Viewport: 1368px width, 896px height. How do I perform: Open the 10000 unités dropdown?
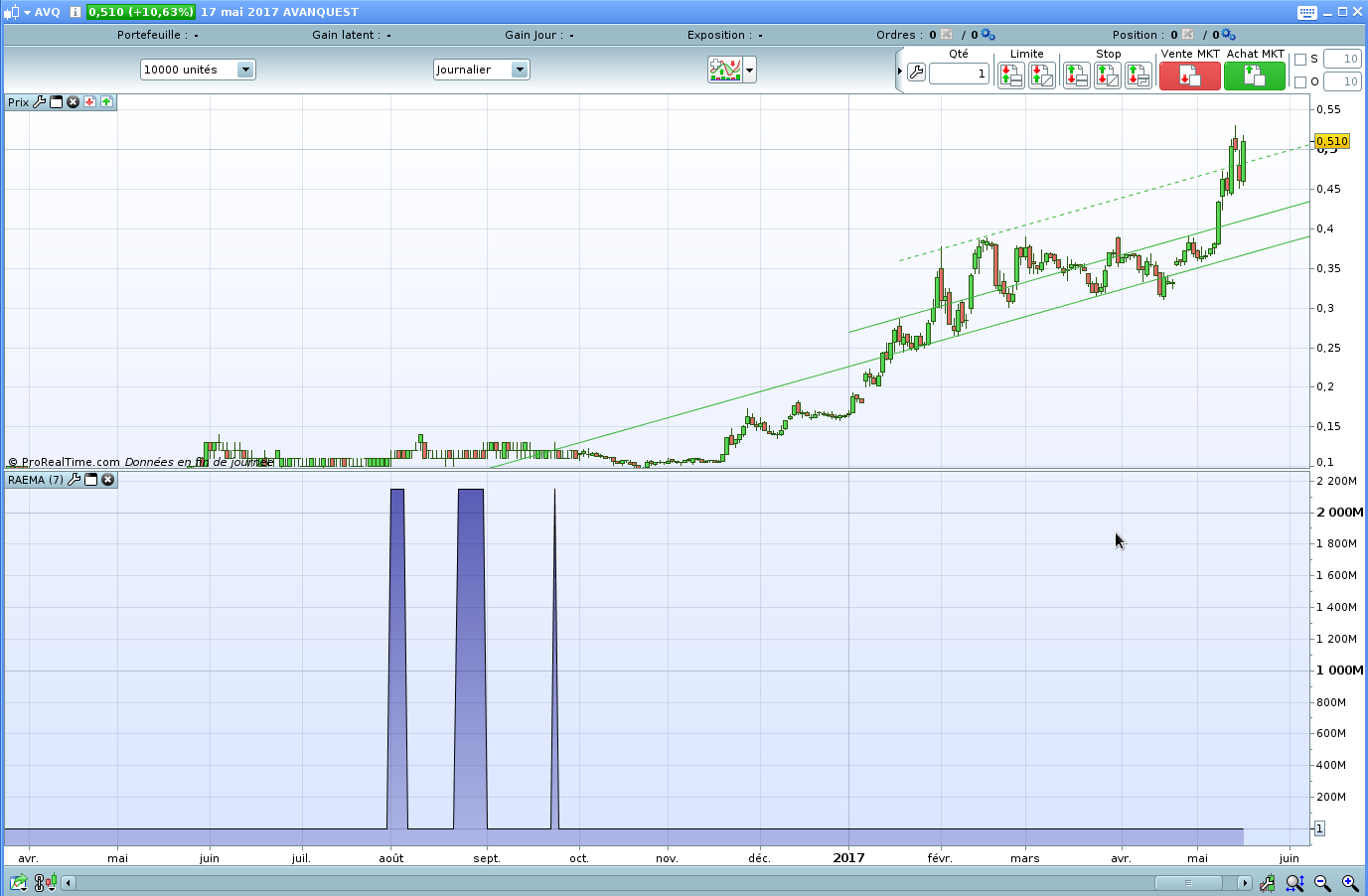[x=198, y=70]
